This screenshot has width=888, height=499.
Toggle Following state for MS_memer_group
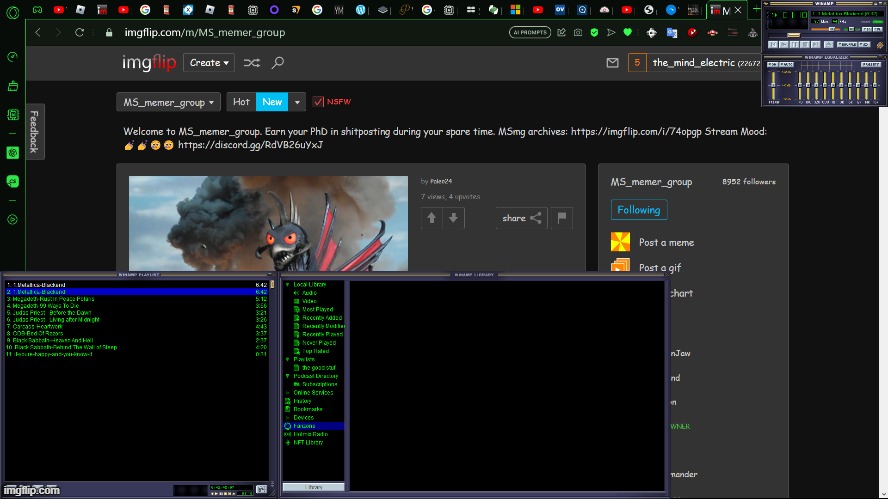click(639, 210)
